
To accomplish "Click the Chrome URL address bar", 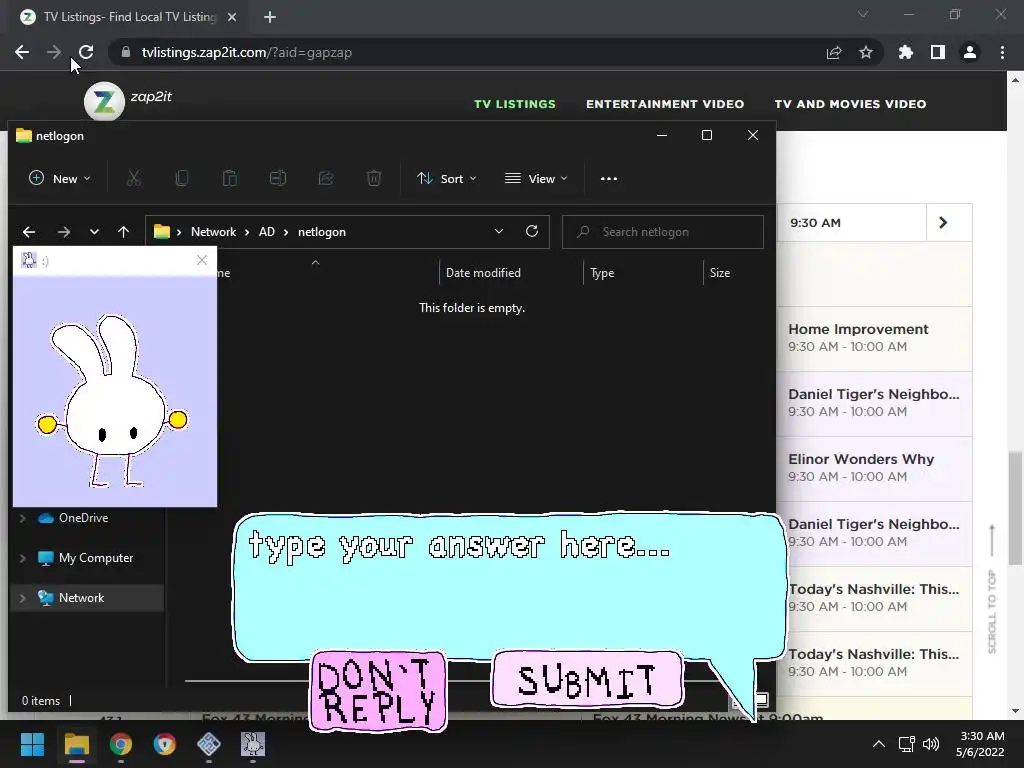I will click(x=464, y=52).
